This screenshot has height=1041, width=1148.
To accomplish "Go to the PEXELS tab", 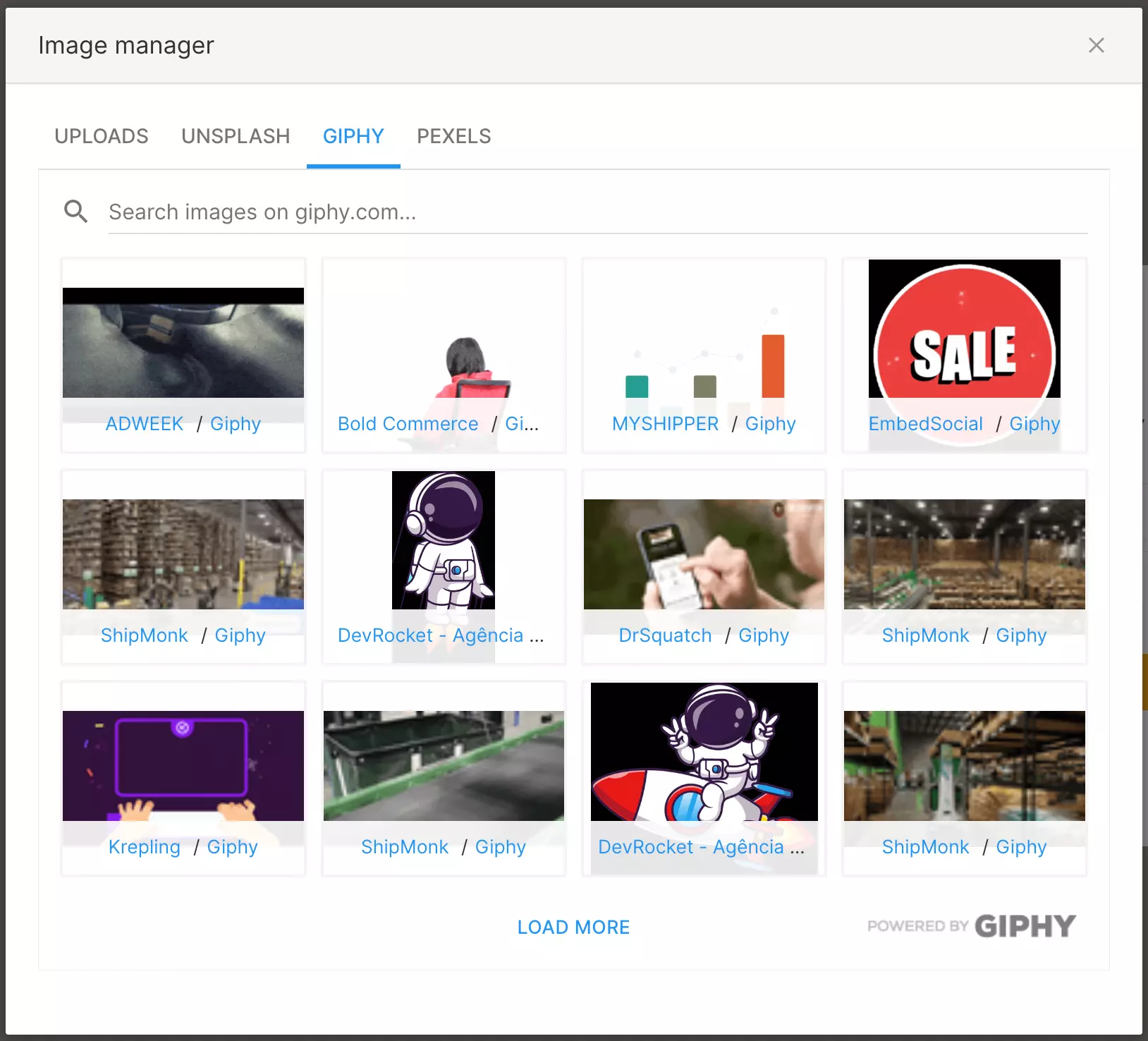I will coord(454,136).
